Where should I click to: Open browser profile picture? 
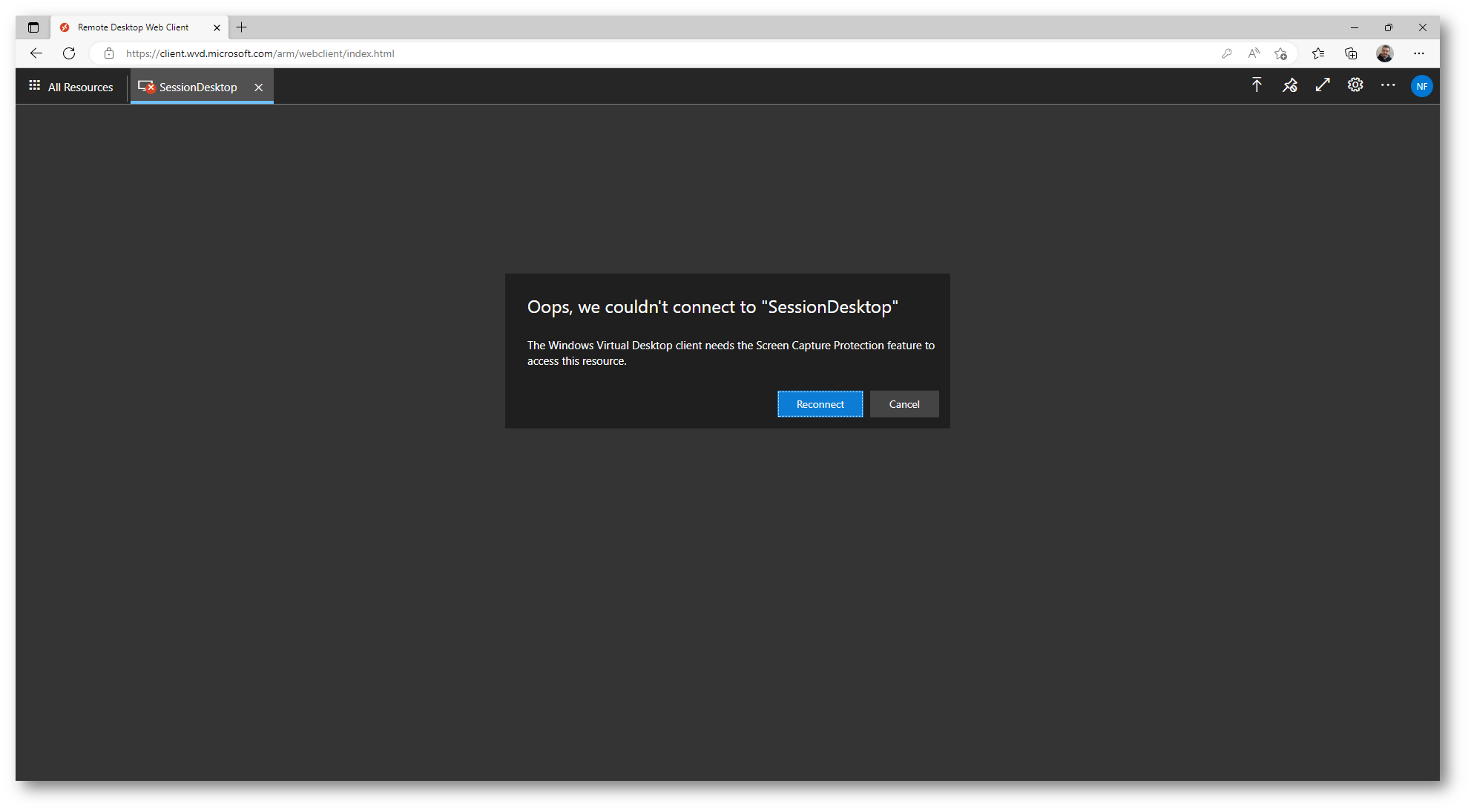tap(1384, 53)
